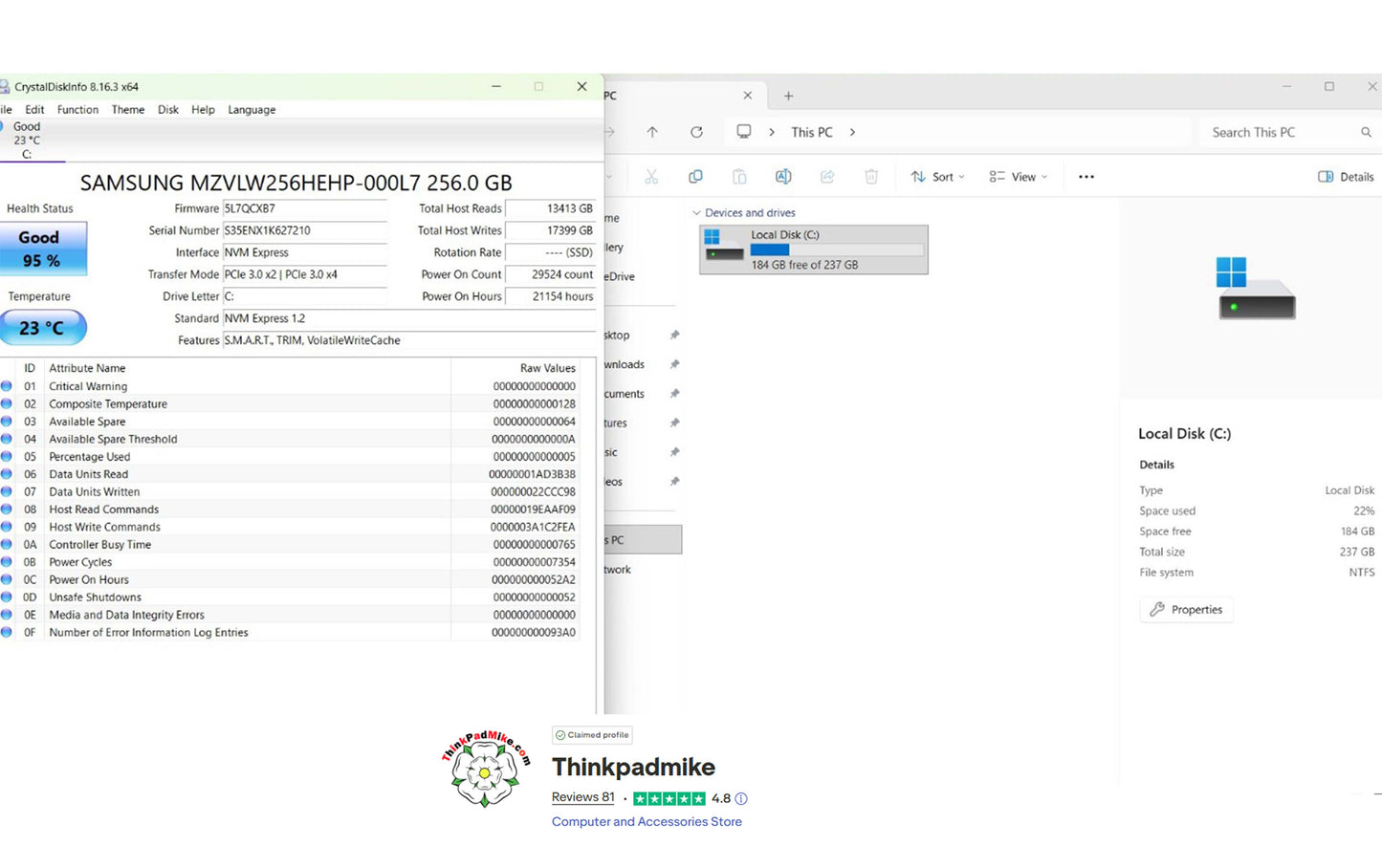
Task: Select the Controller Busy Time row
Action: click(x=290, y=545)
